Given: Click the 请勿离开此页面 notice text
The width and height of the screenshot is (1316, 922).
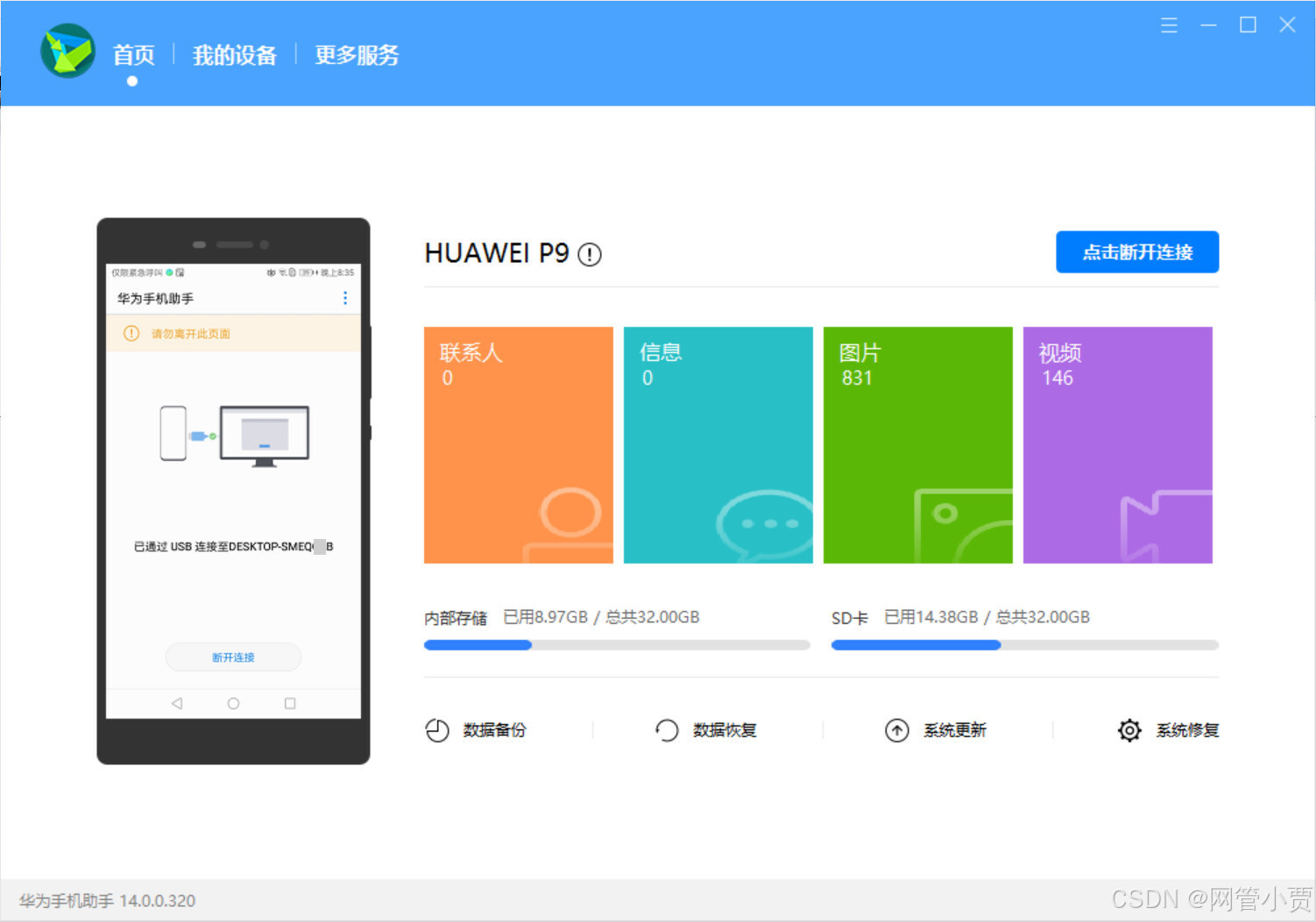Looking at the screenshot, I should [191, 334].
